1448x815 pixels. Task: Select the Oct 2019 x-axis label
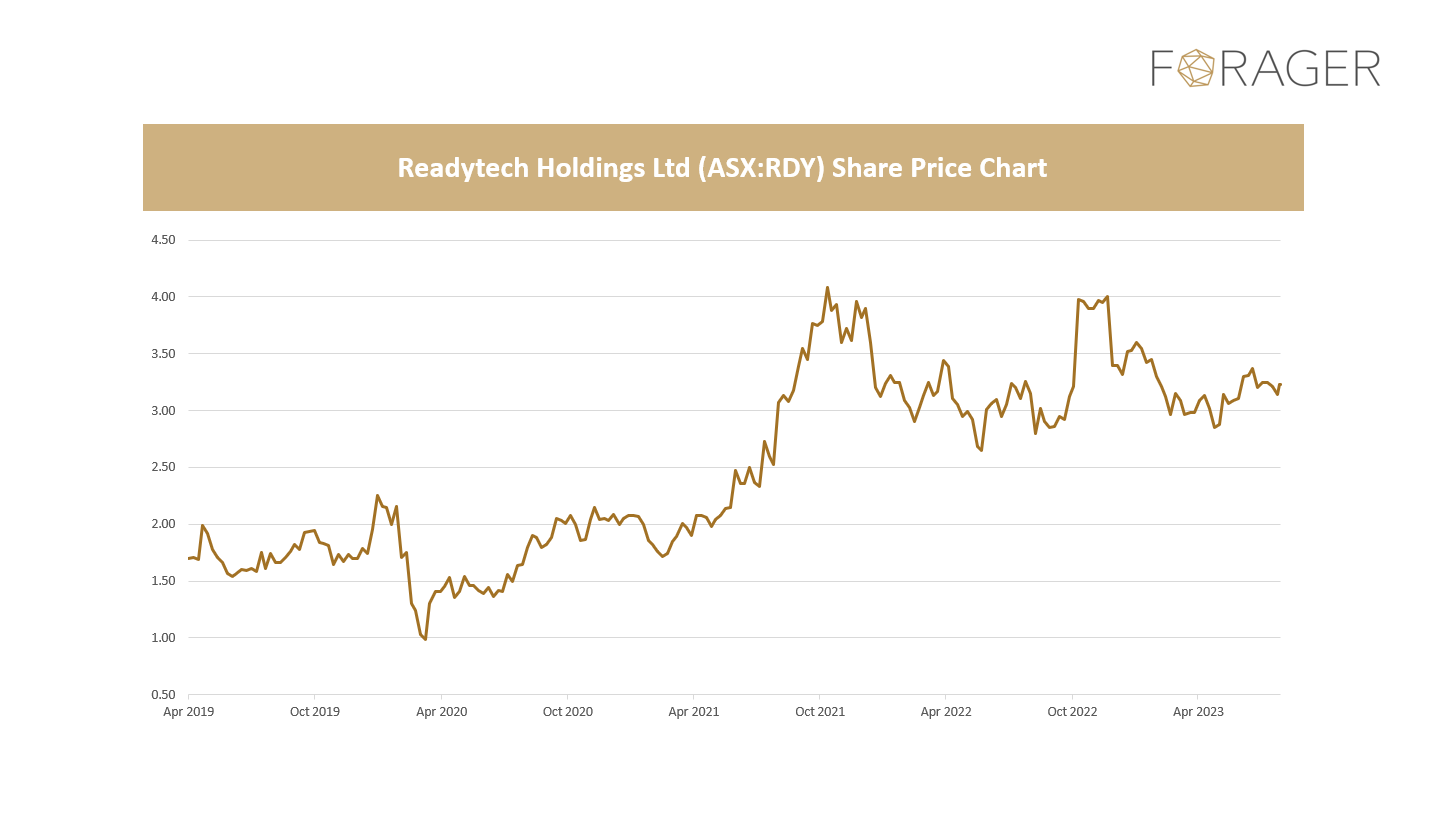(315, 712)
